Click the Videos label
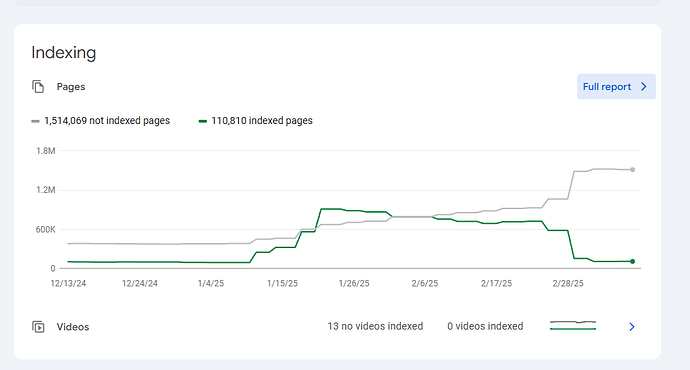The height and width of the screenshot is (370, 690). tap(73, 327)
